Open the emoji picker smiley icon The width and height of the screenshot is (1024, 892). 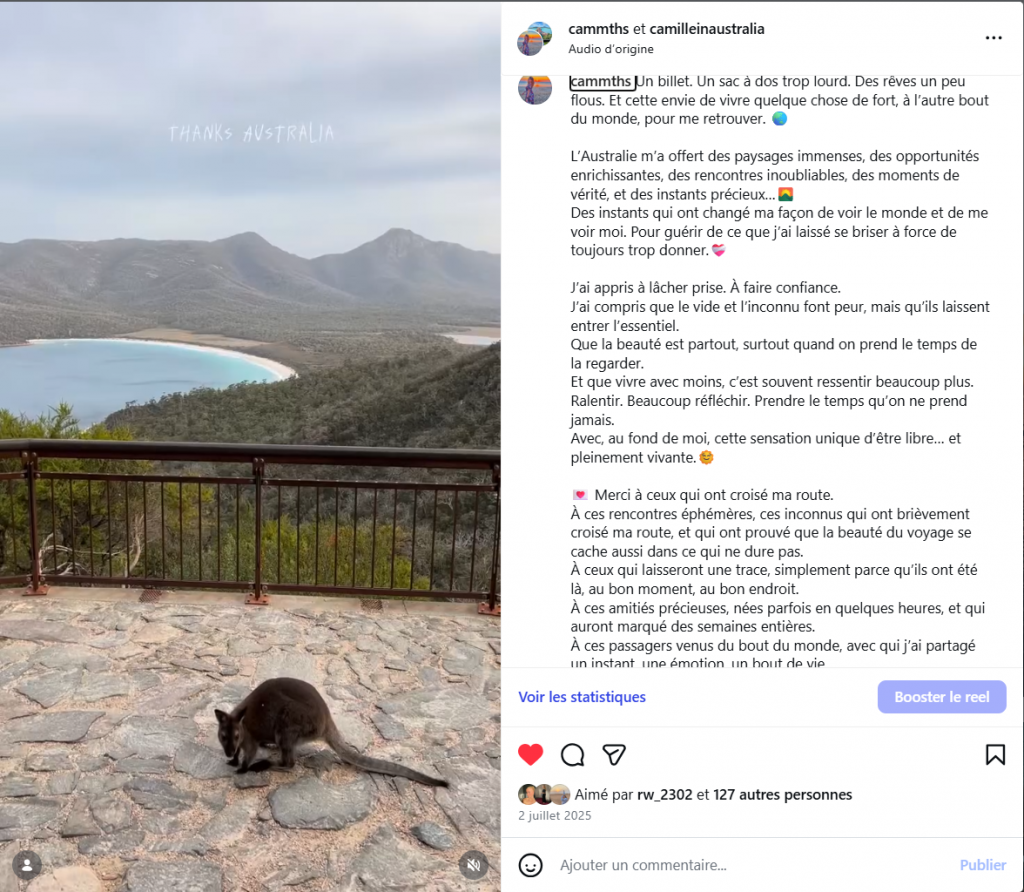pos(530,865)
